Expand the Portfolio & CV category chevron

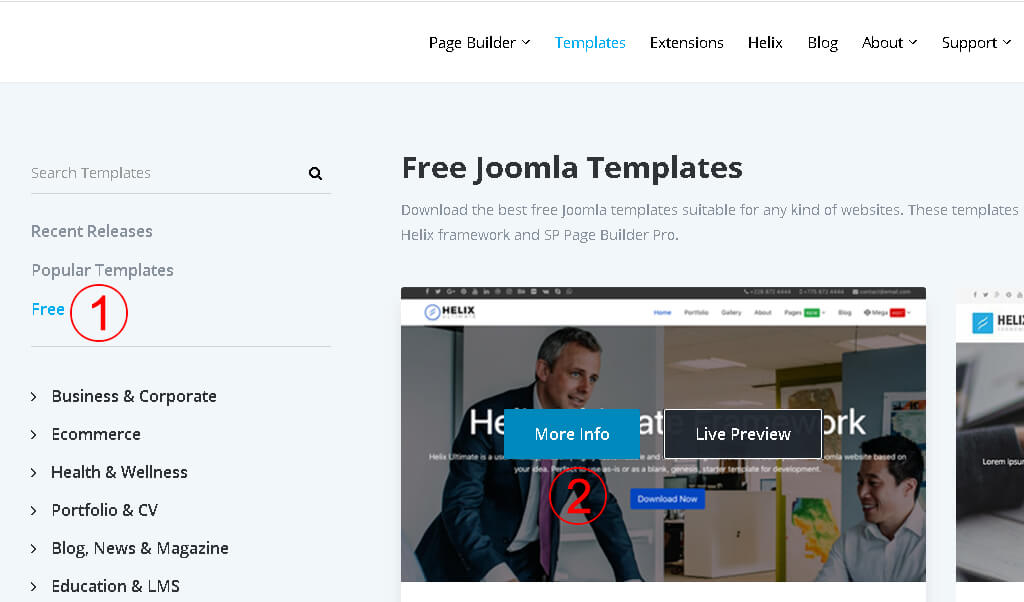(34, 510)
